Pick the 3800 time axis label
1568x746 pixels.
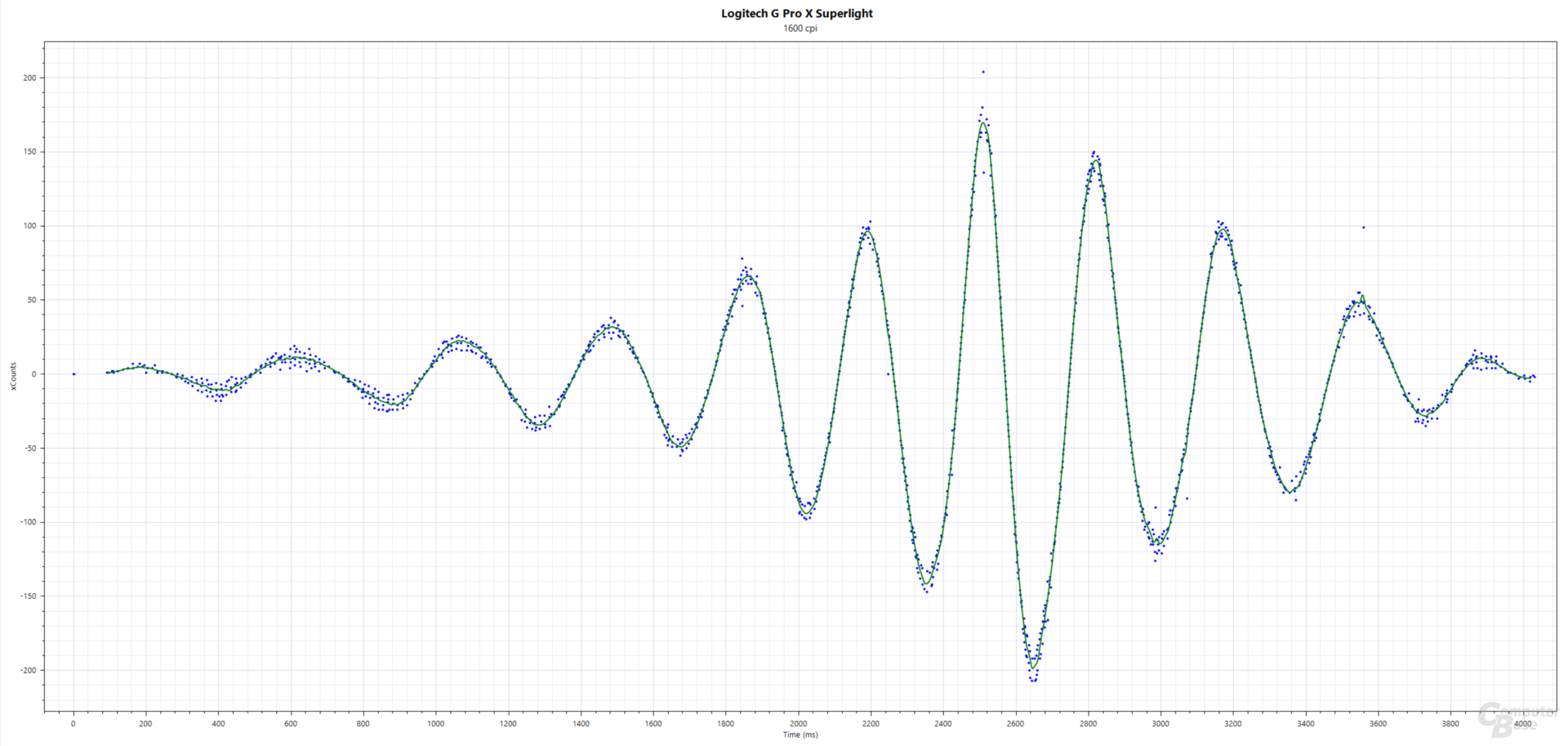point(1450,723)
